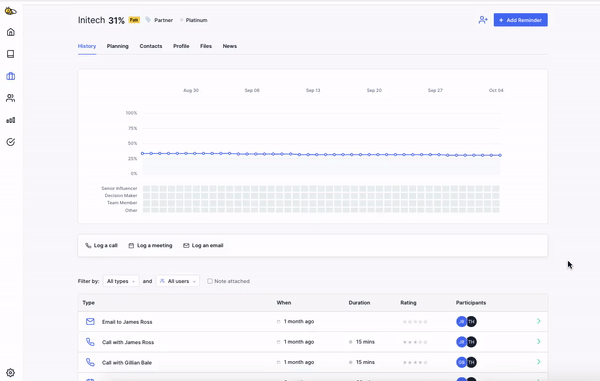The height and width of the screenshot is (381, 600).
Task: Expand the Email to James Ross row chevron
Action: [538, 321]
